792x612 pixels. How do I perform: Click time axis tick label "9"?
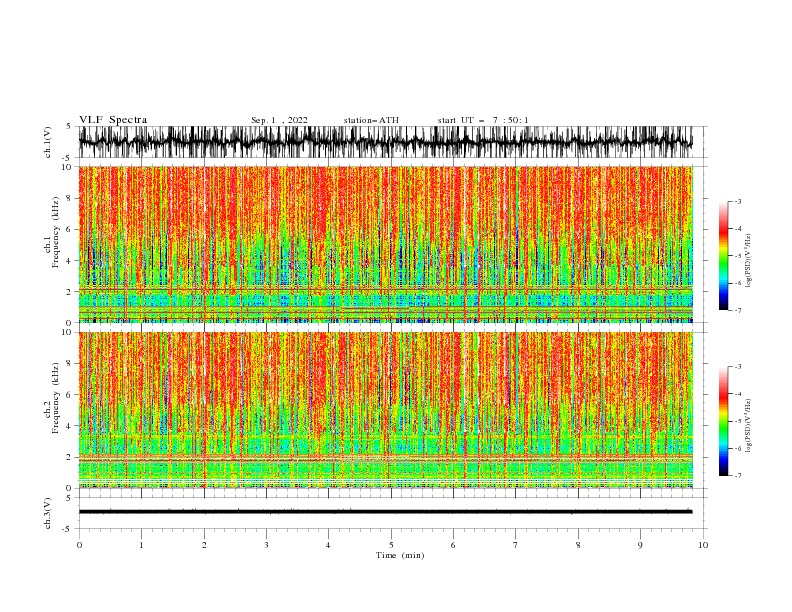[x=640, y=545]
